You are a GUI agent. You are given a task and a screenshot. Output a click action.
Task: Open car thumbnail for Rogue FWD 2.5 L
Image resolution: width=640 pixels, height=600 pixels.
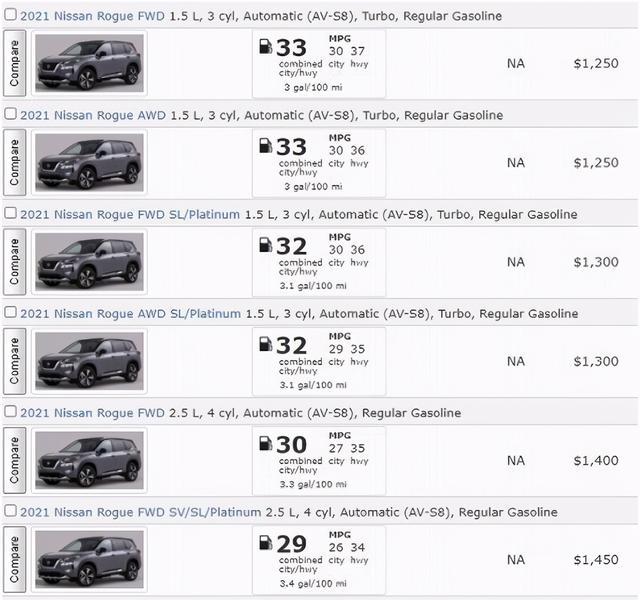89,460
